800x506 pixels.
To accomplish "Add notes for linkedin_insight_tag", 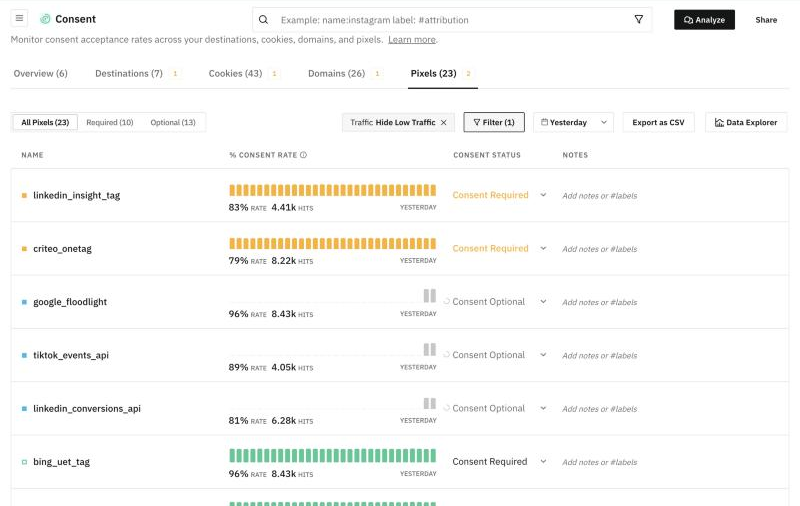I will click(599, 195).
